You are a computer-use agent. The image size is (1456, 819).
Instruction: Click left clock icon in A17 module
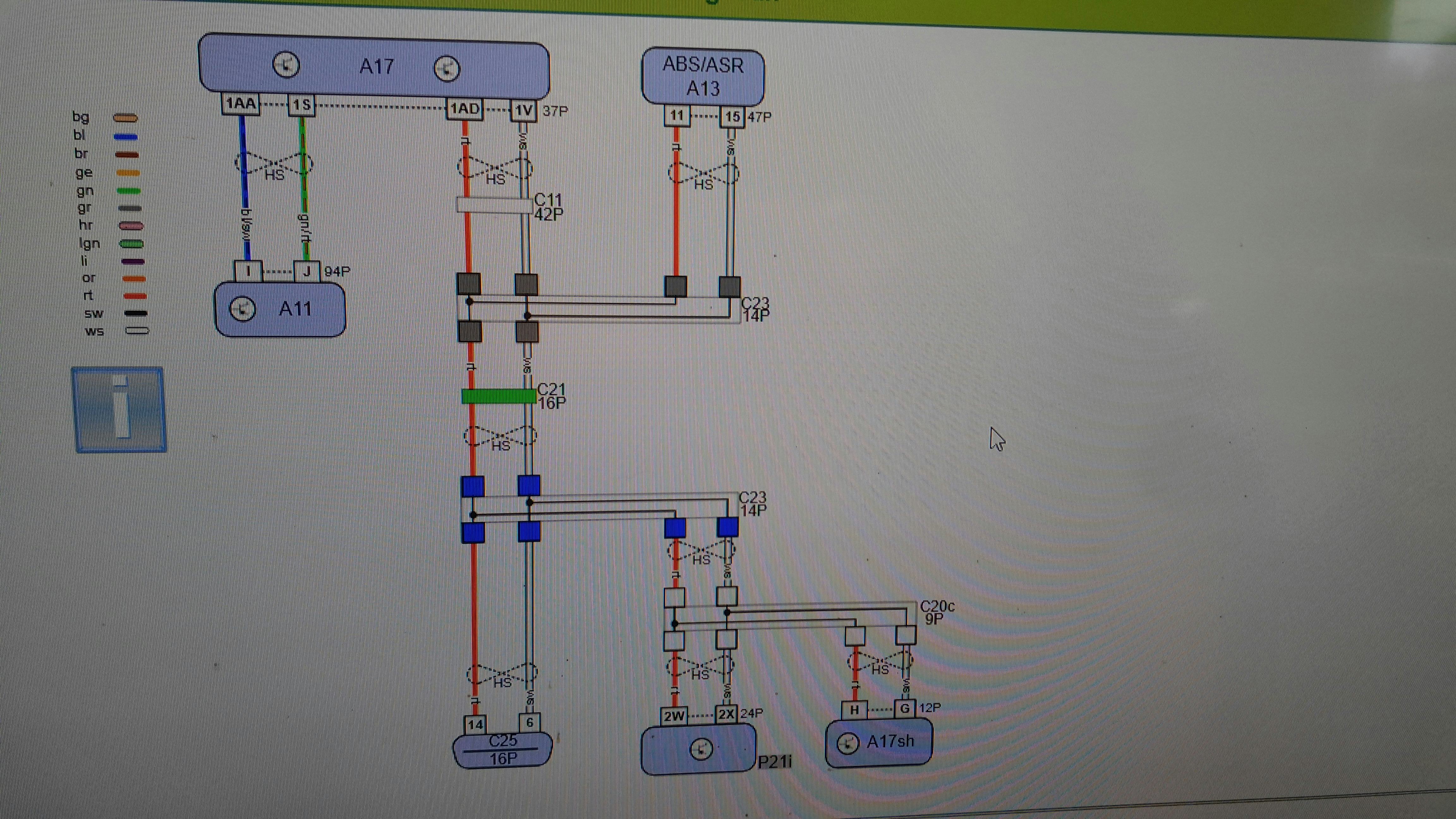tap(286, 65)
